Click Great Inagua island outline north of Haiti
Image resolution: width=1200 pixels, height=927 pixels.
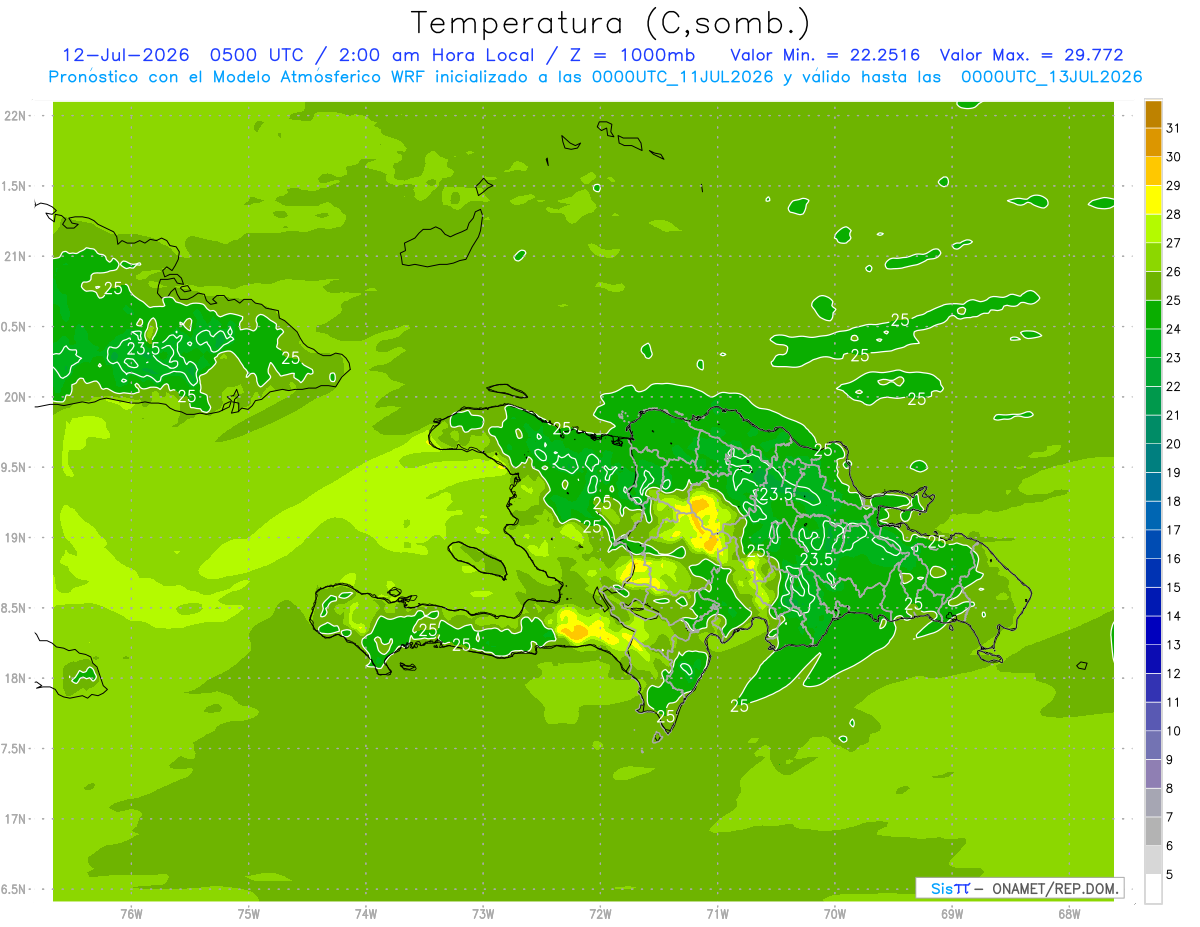tap(441, 238)
